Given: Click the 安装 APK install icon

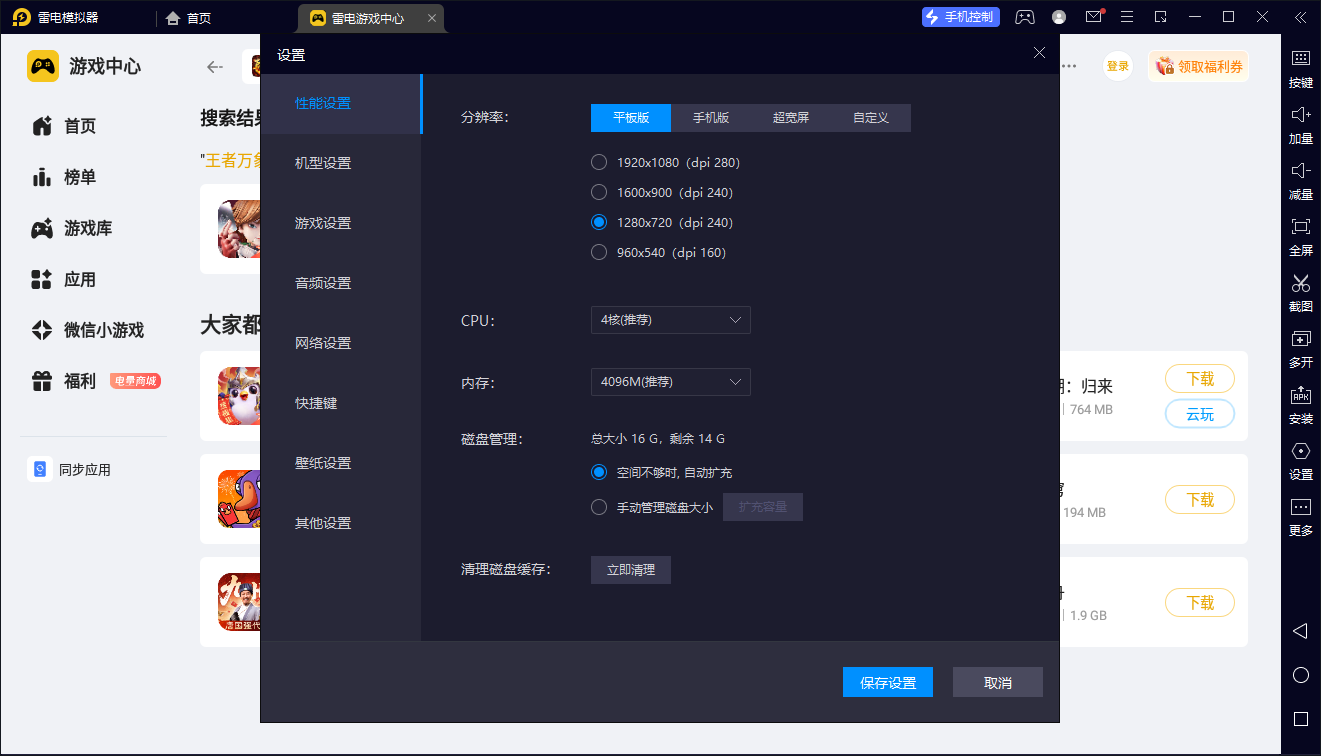Looking at the screenshot, I should [x=1300, y=396].
